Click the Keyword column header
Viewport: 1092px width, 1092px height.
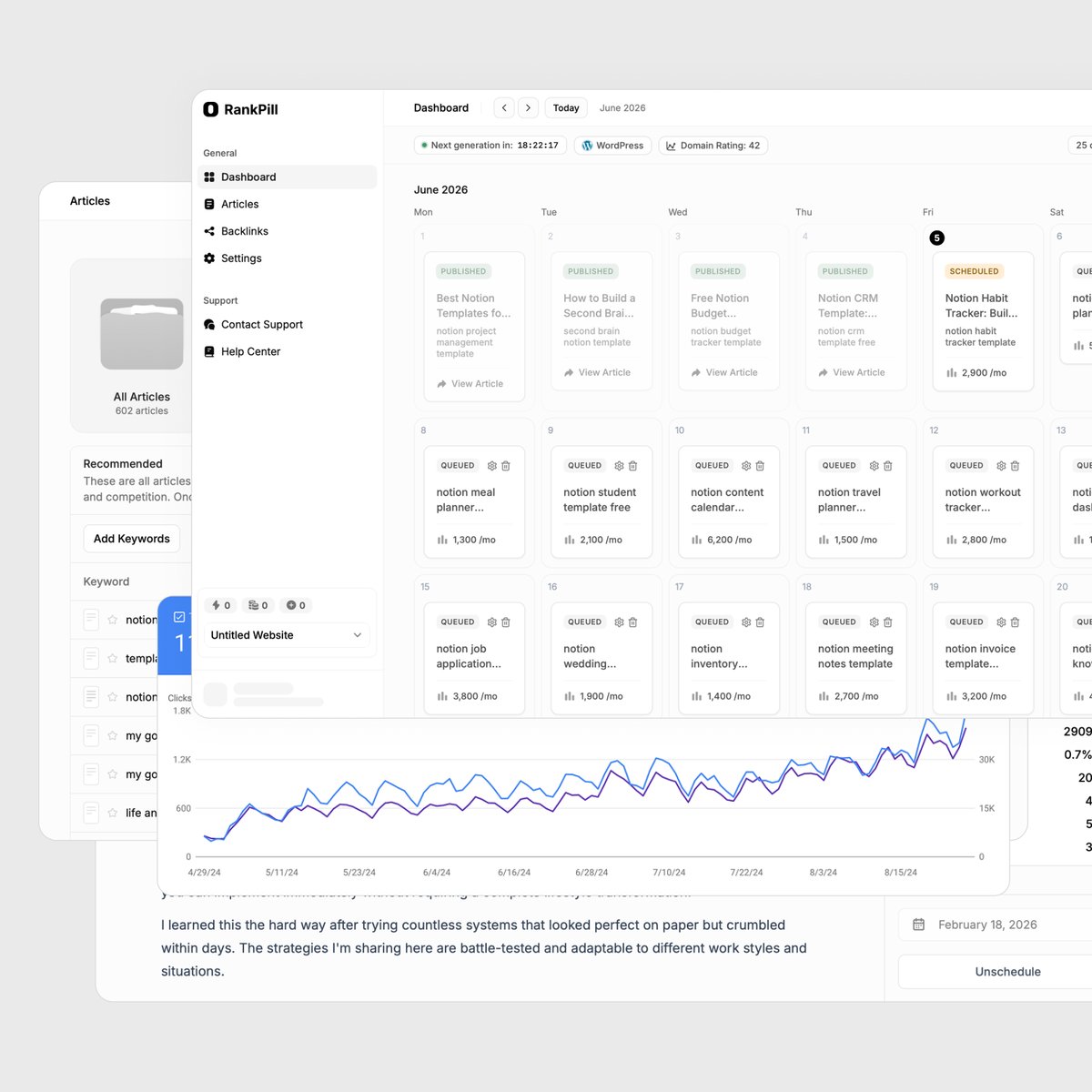click(x=106, y=581)
